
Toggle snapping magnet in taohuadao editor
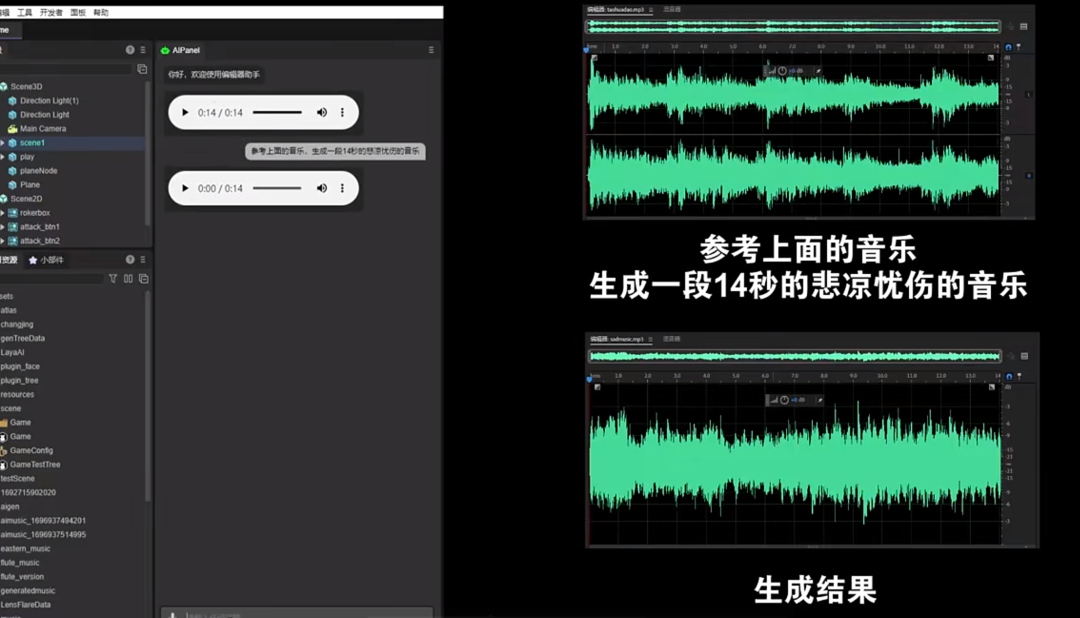[1008, 47]
